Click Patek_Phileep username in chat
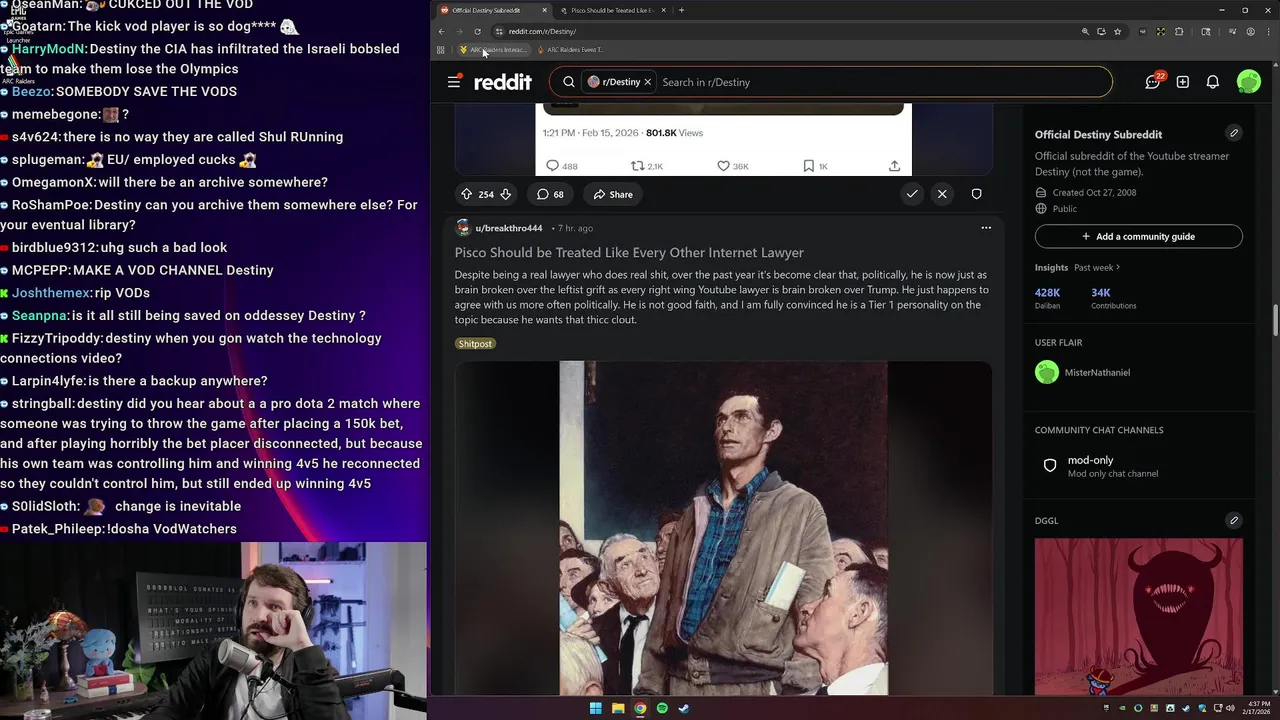The height and width of the screenshot is (720, 1280). tap(58, 529)
